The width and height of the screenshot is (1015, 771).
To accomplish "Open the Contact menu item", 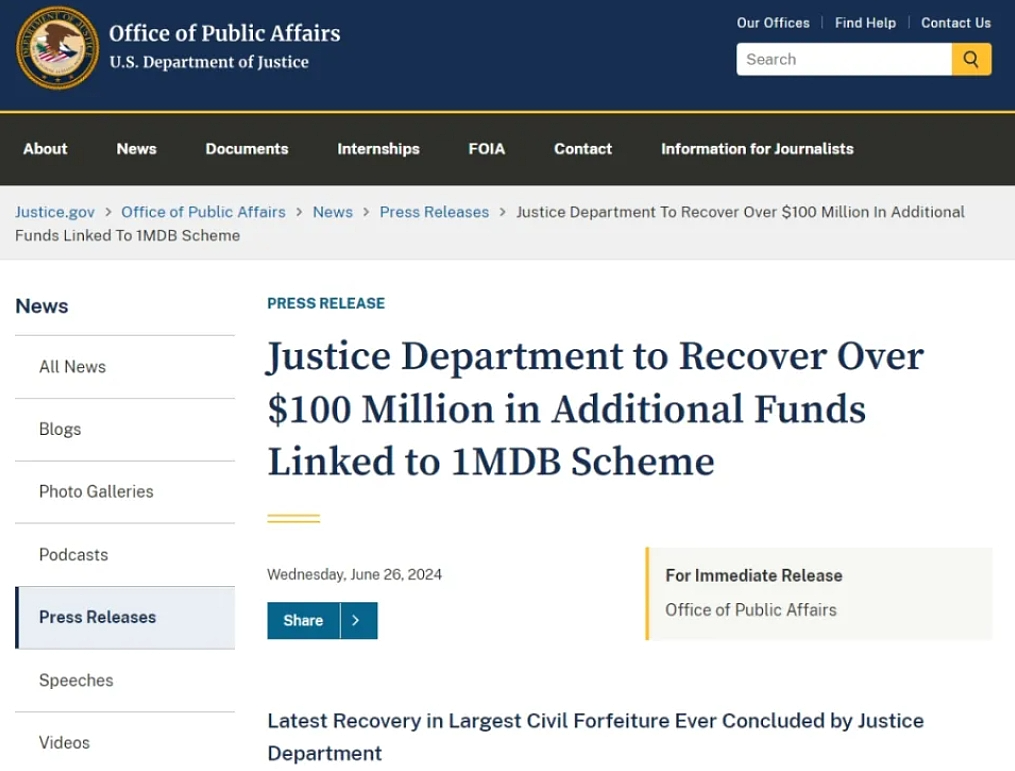I will pyautogui.click(x=583, y=149).
